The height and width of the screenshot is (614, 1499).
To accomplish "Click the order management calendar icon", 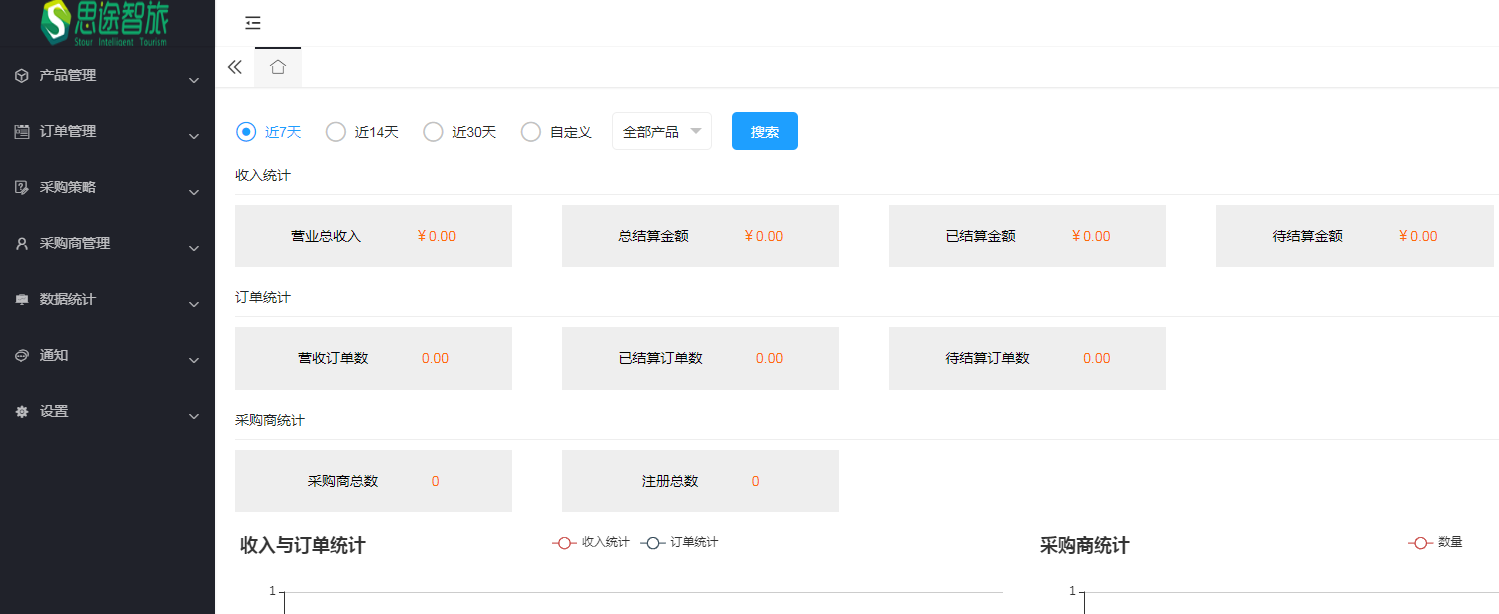I will click(22, 132).
